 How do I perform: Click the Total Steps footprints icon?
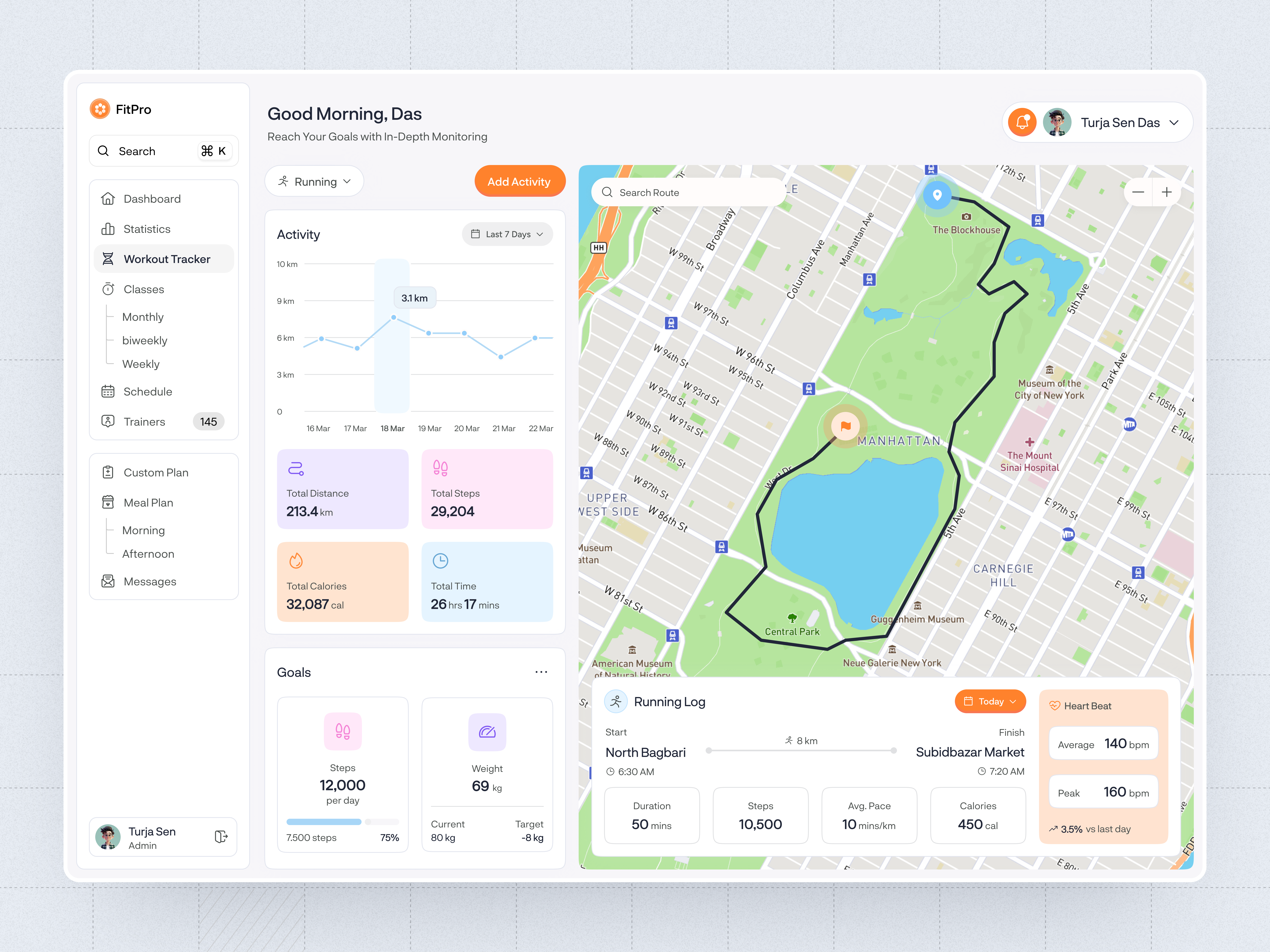(440, 468)
